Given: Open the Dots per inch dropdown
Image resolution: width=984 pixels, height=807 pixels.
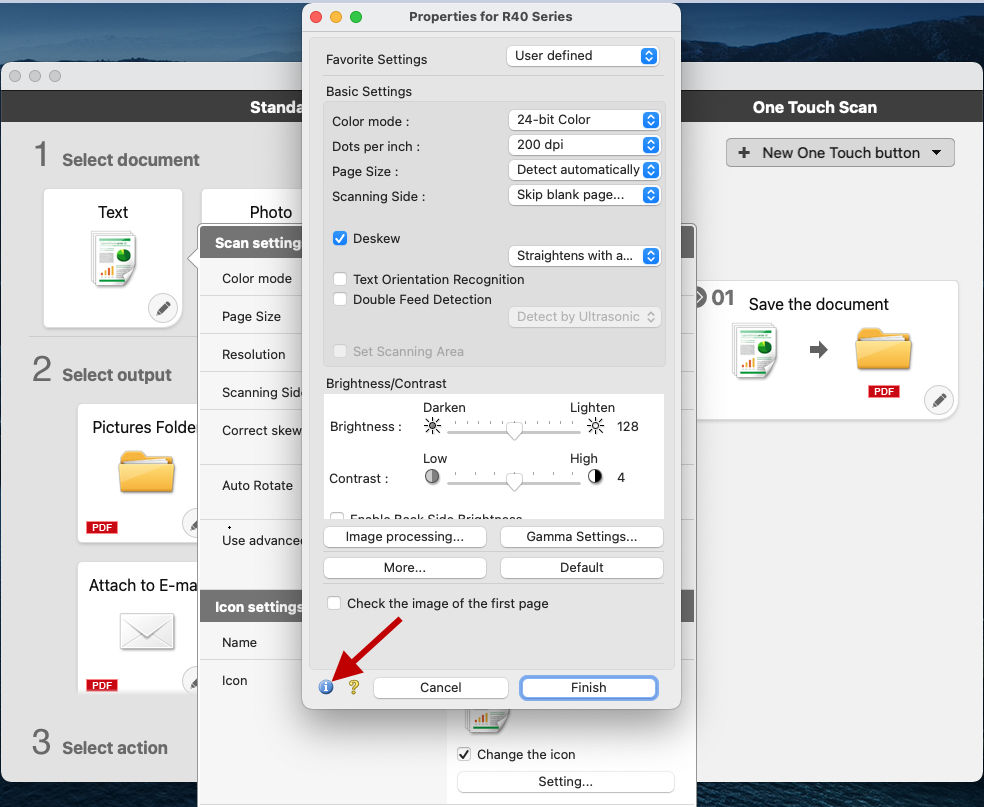Looking at the screenshot, I should [585, 145].
